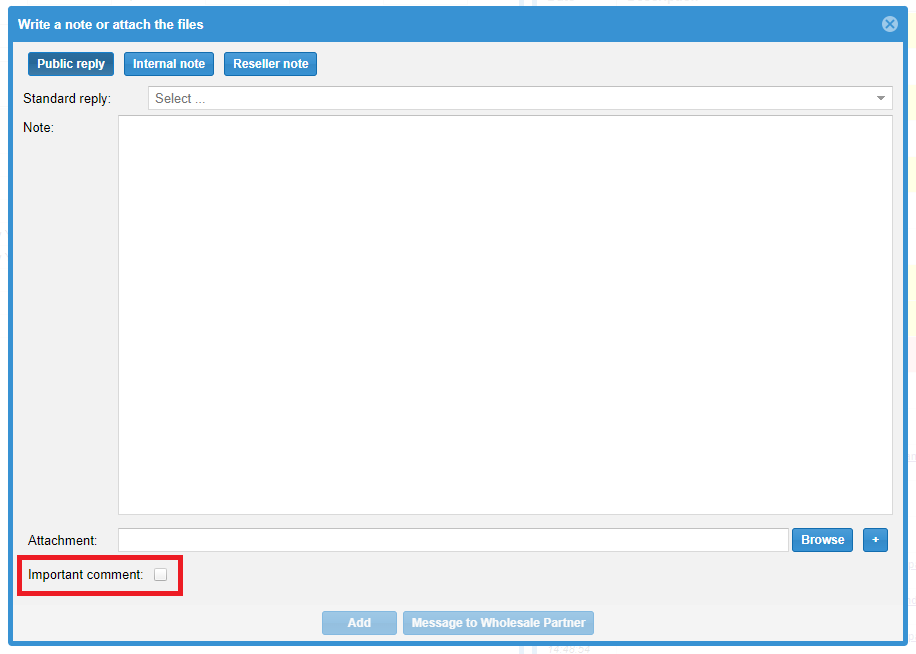Click inside the Attachment path field
This screenshot has width=916, height=654.
pos(453,540)
